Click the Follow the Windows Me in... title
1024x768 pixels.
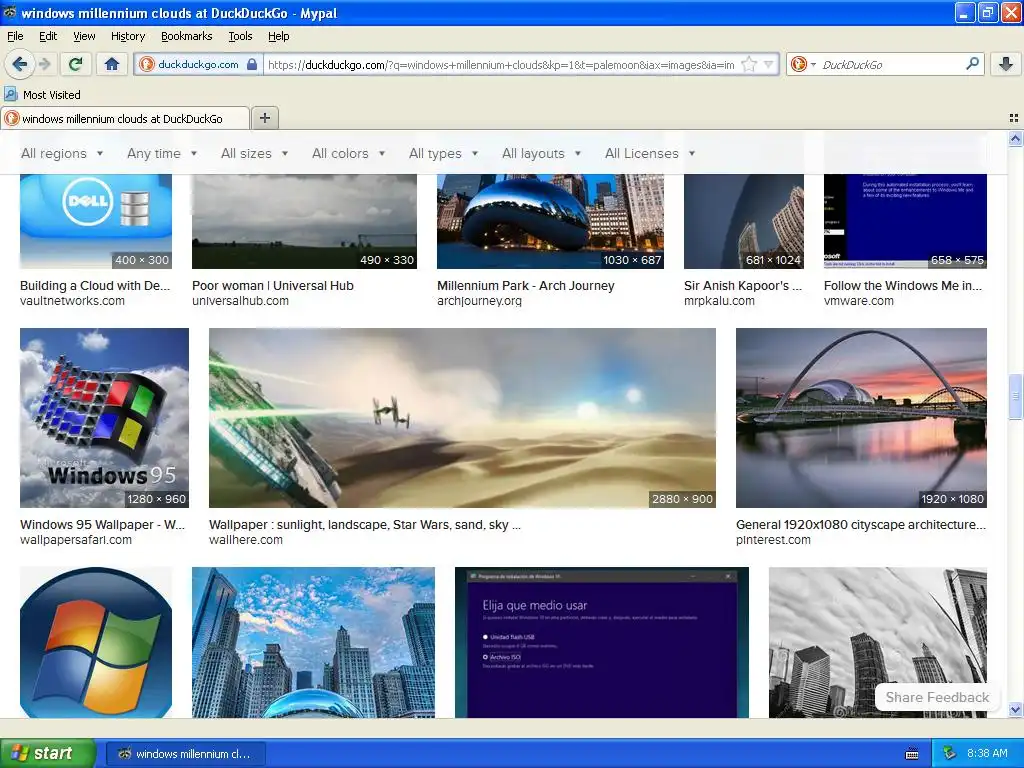coord(903,285)
